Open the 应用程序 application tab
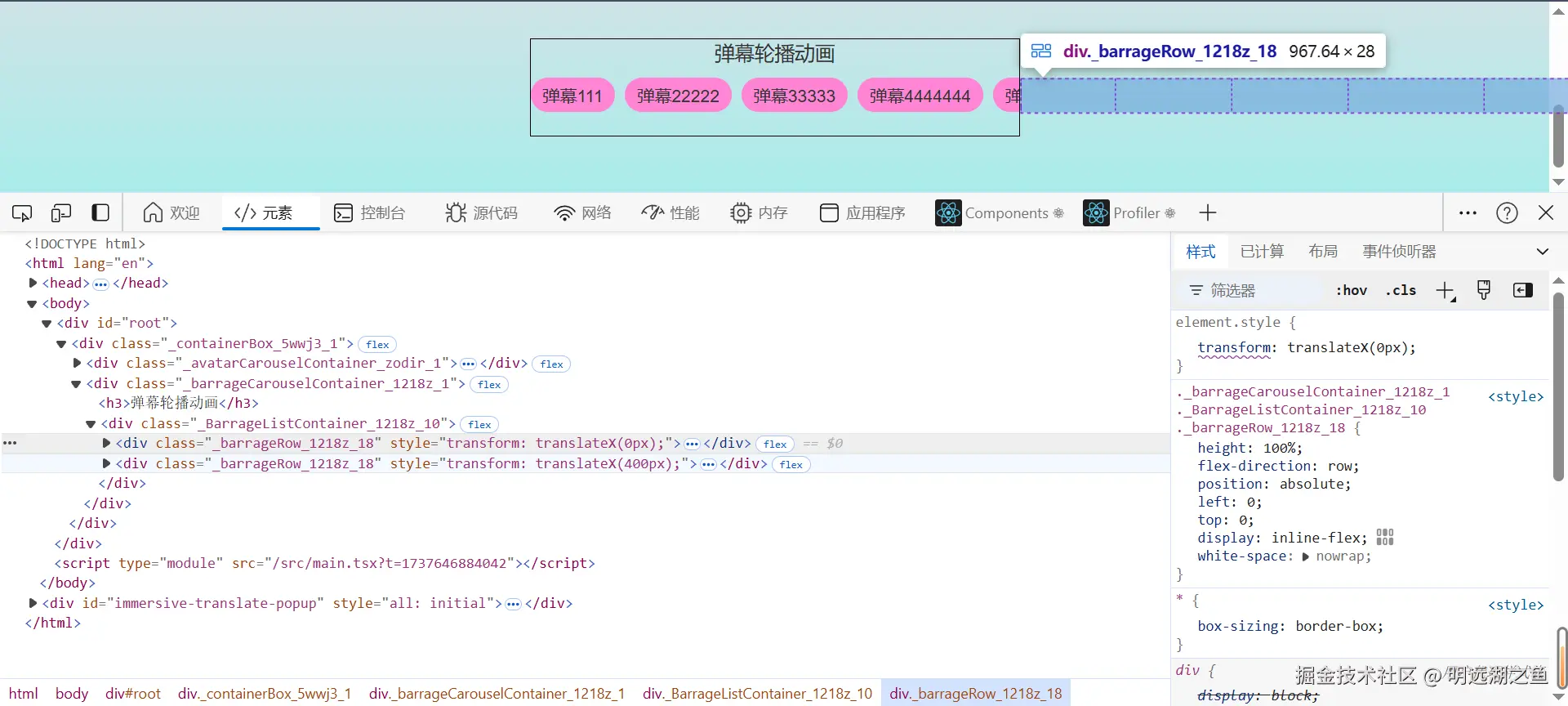Image resolution: width=1568 pixels, height=706 pixels. coord(862,213)
